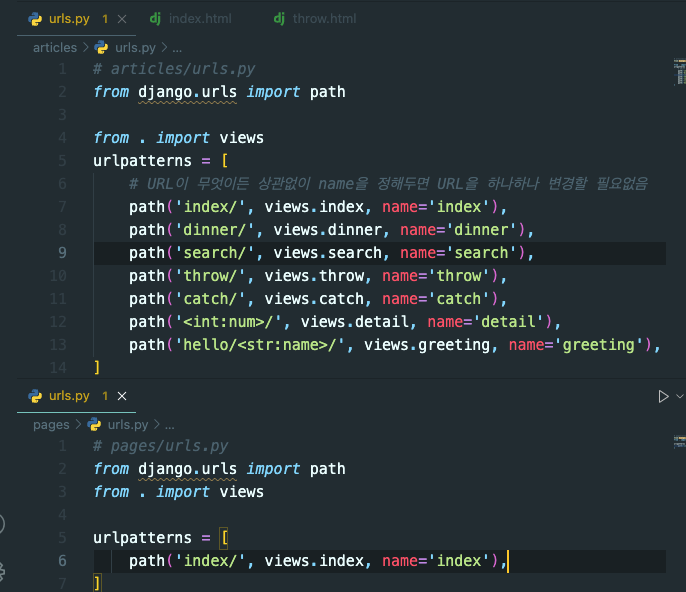Click the '# articles/urls.py' comment line
Screen dimensions: 686x592
coord(174,69)
